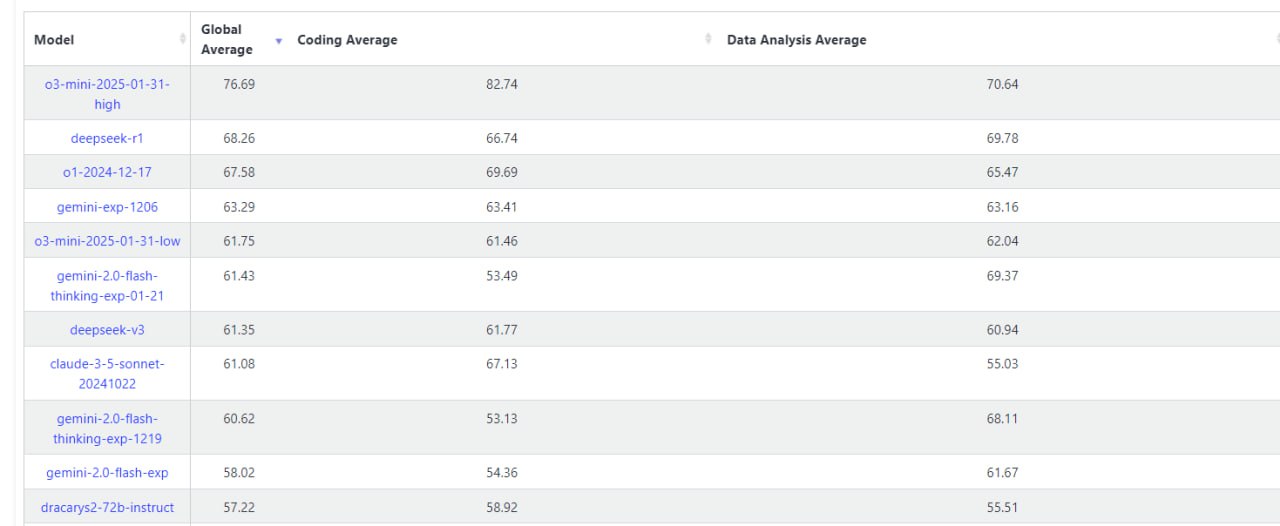Select coding average value 66.74
This screenshot has height=526, width=1280.
coord(502,138)
